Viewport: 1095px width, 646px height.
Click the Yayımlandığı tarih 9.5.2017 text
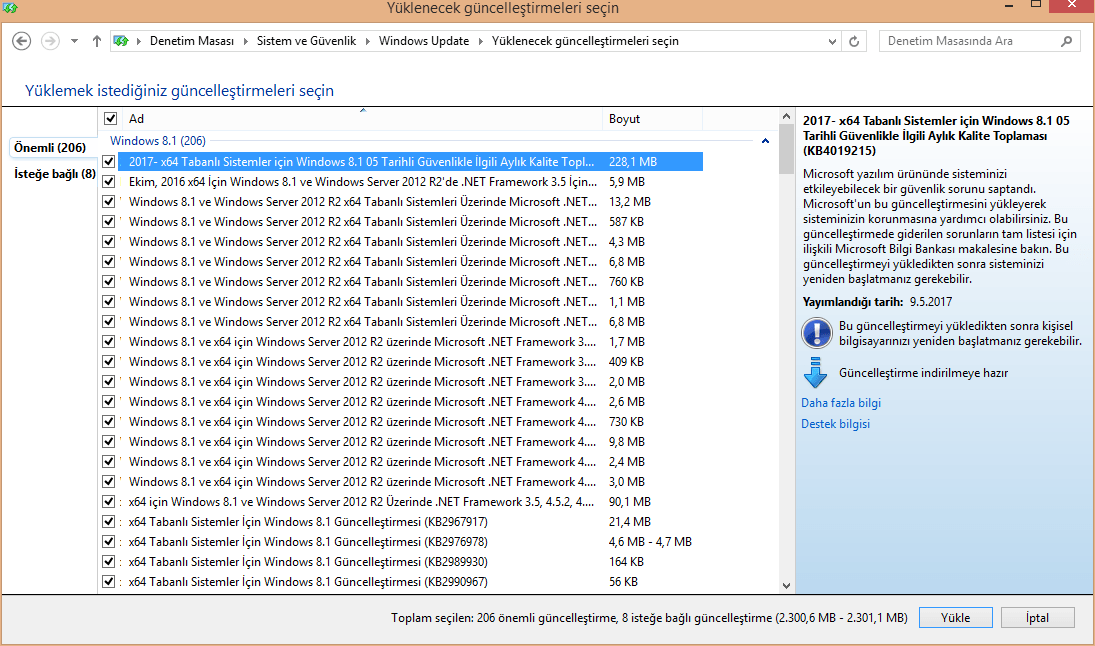[877, 302]
